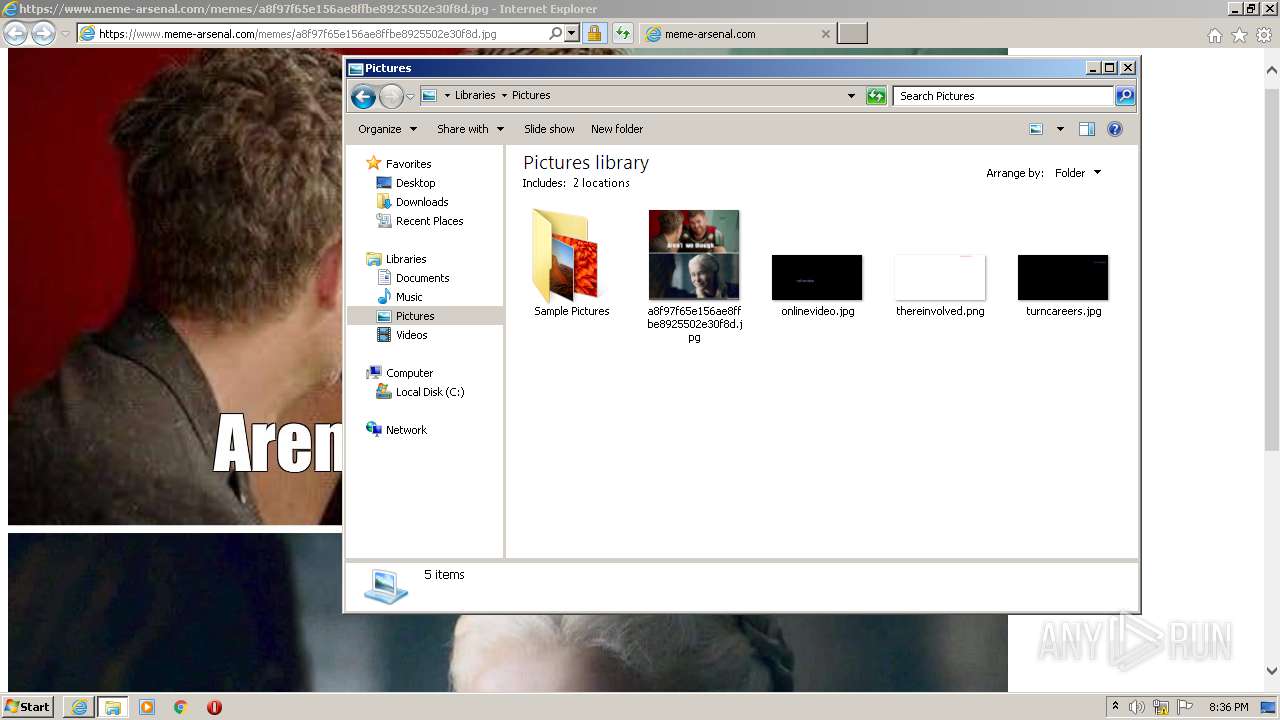Click the Libraries breadcrumb in address bar
1280x720 pixels.
475,96
